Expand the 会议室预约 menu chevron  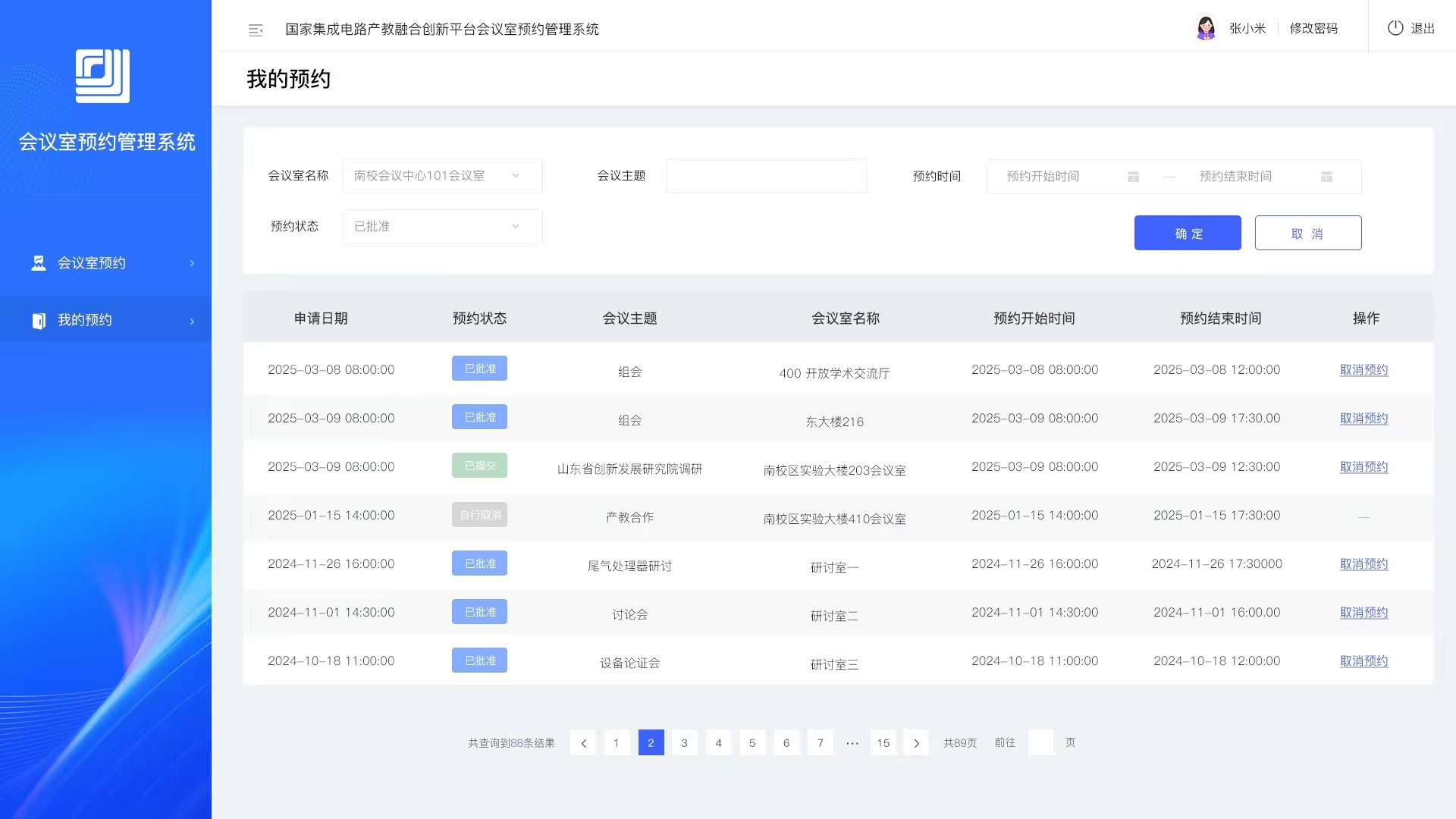pos(192,263)
